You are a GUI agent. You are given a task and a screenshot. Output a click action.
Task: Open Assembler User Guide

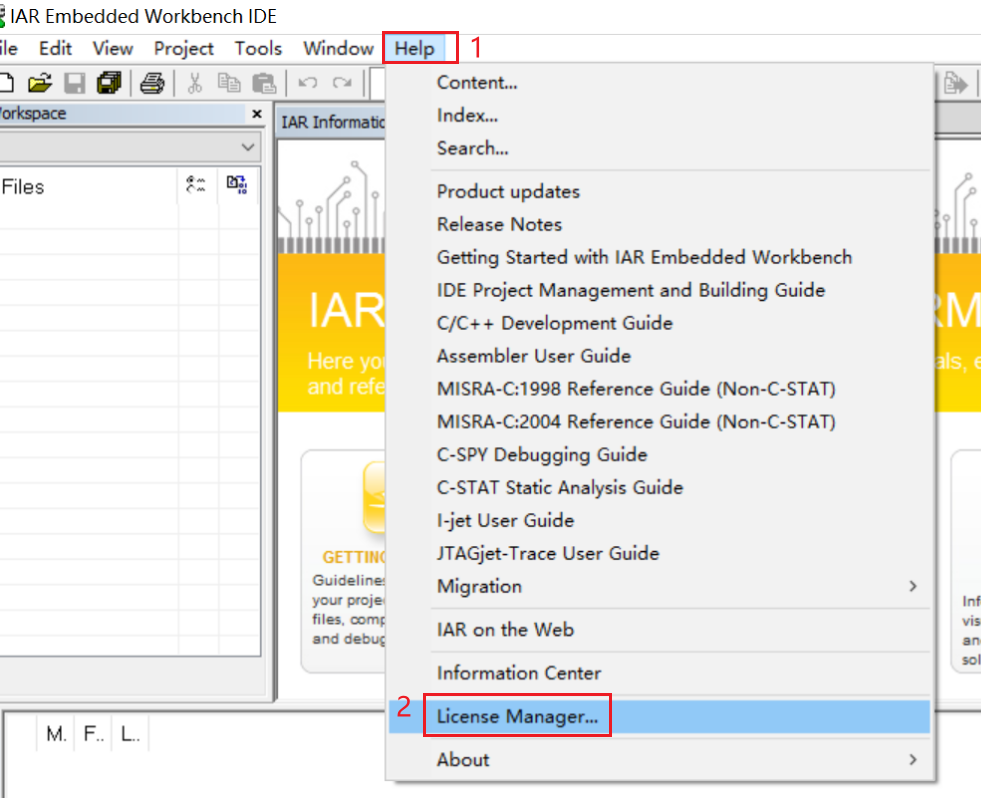click(x=659, y=356)
